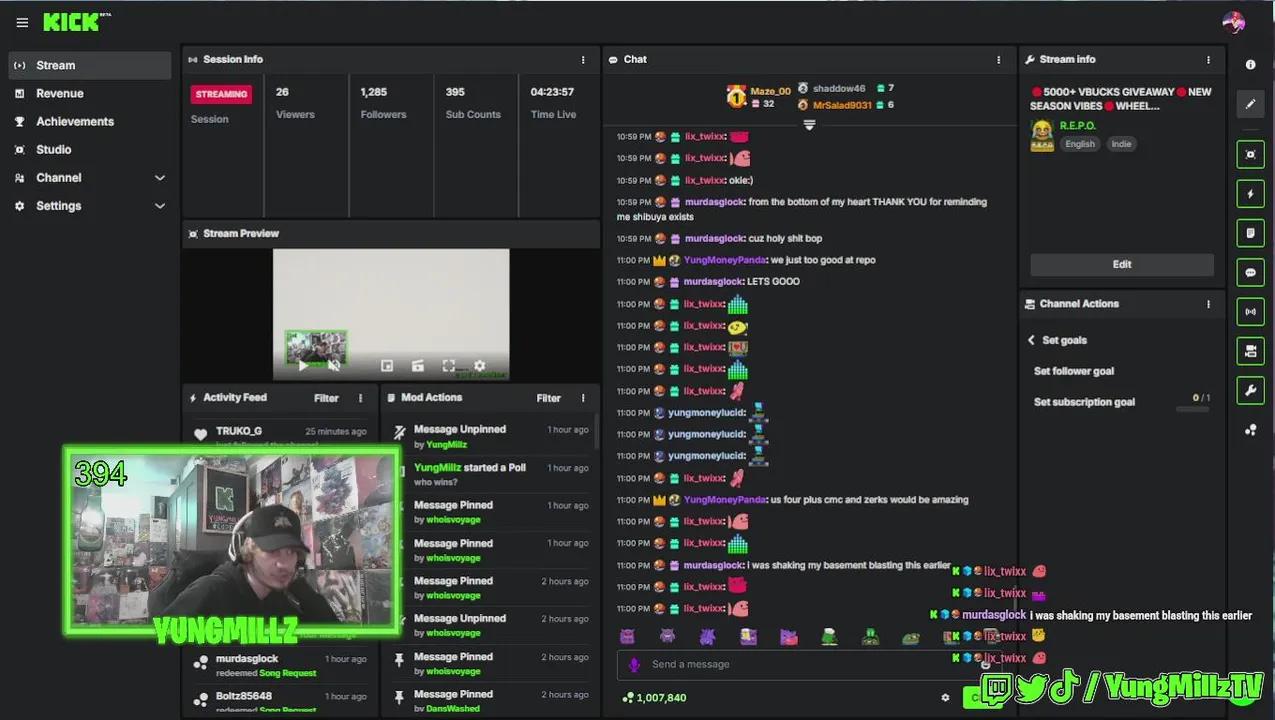Click the Indie tag
Viewport: 1275px width, 720px height.
point(1121,144)
